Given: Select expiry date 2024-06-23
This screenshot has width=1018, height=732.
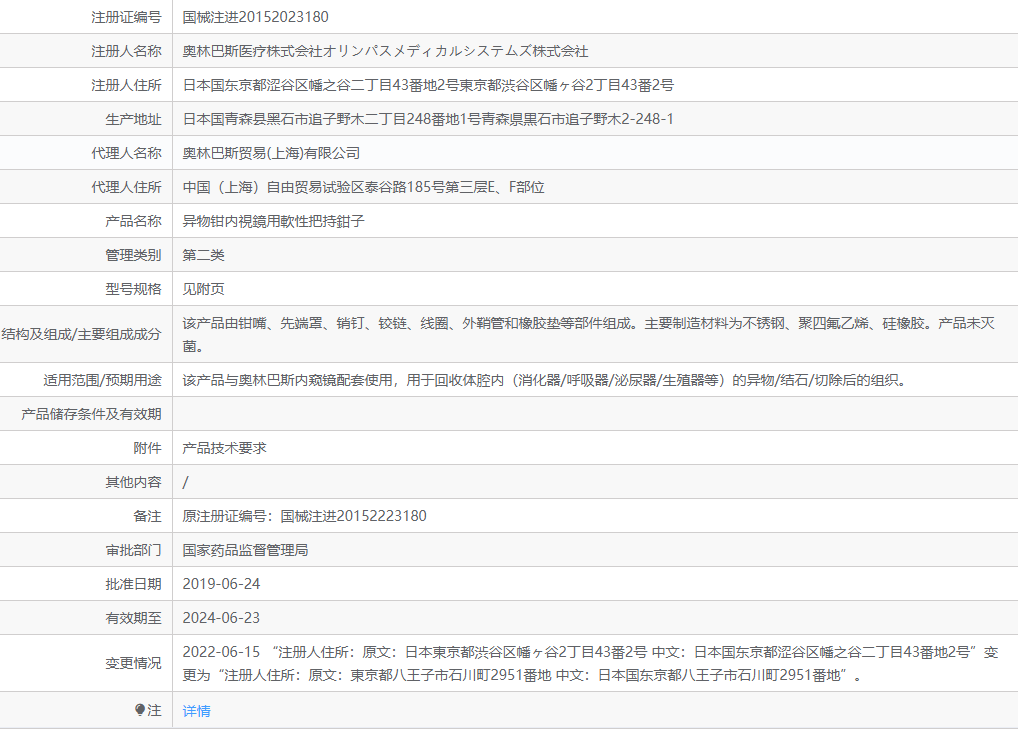Looking at the screenshot, I should (x=221, y=618).
